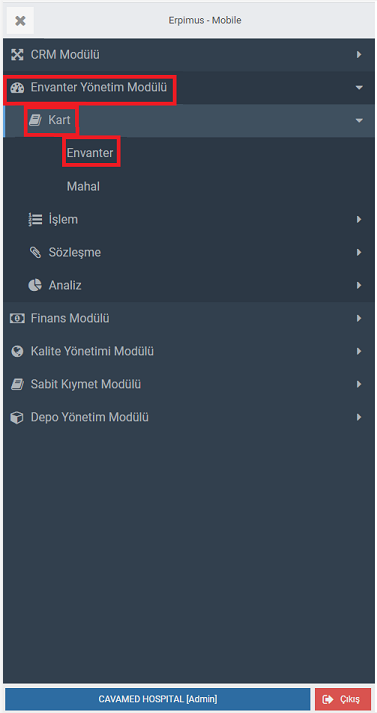The width and height of the screenshot is (377, 713).
Task: Expand the CRM Modülü arrow
Action: tap(359, 55)
